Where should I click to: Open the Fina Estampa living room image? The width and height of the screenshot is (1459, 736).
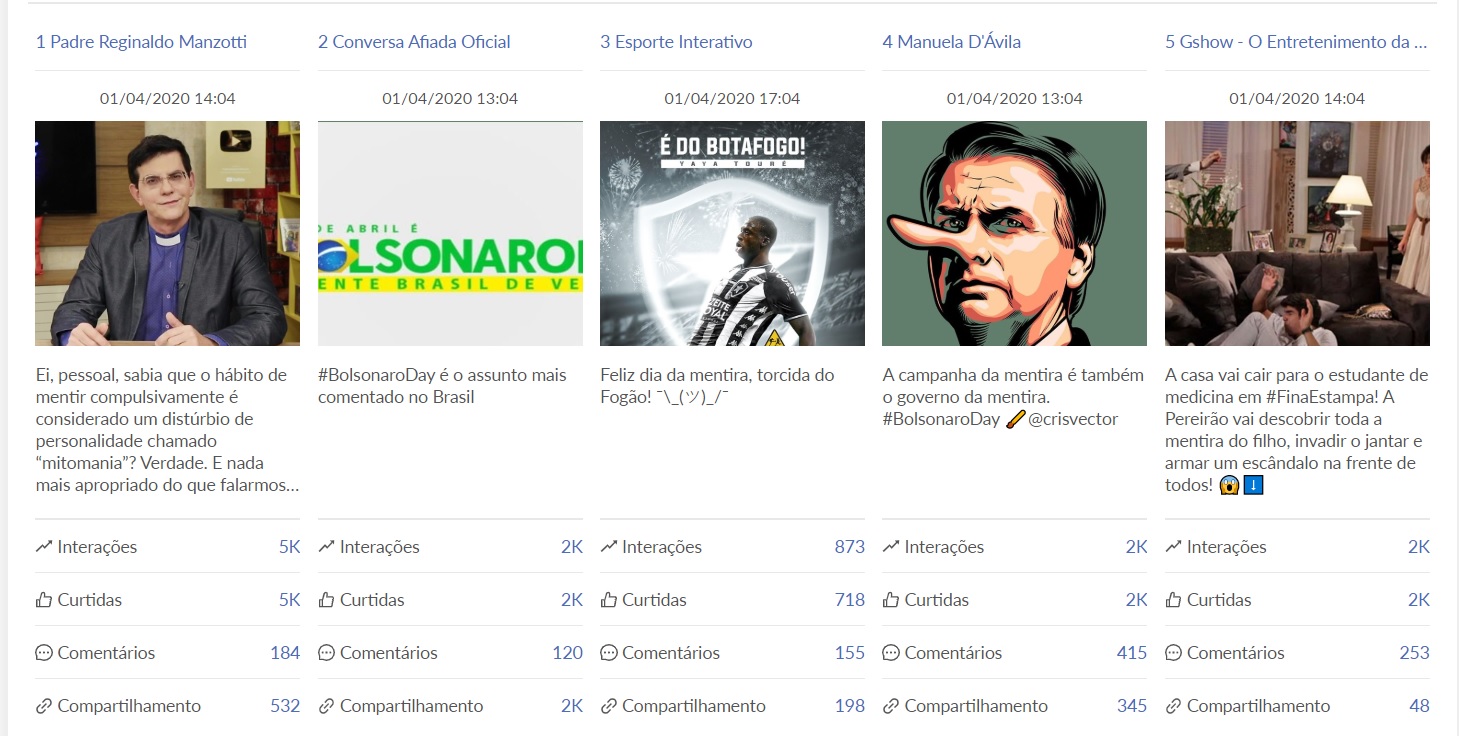click(1297, 233)
